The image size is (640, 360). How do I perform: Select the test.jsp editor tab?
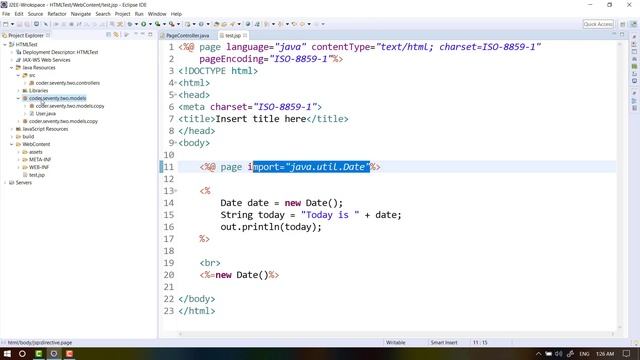point(233,36)
